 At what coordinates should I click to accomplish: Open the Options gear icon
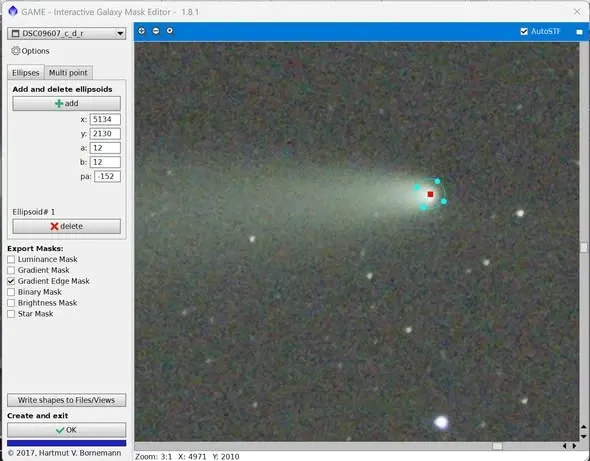click(15, 51)
